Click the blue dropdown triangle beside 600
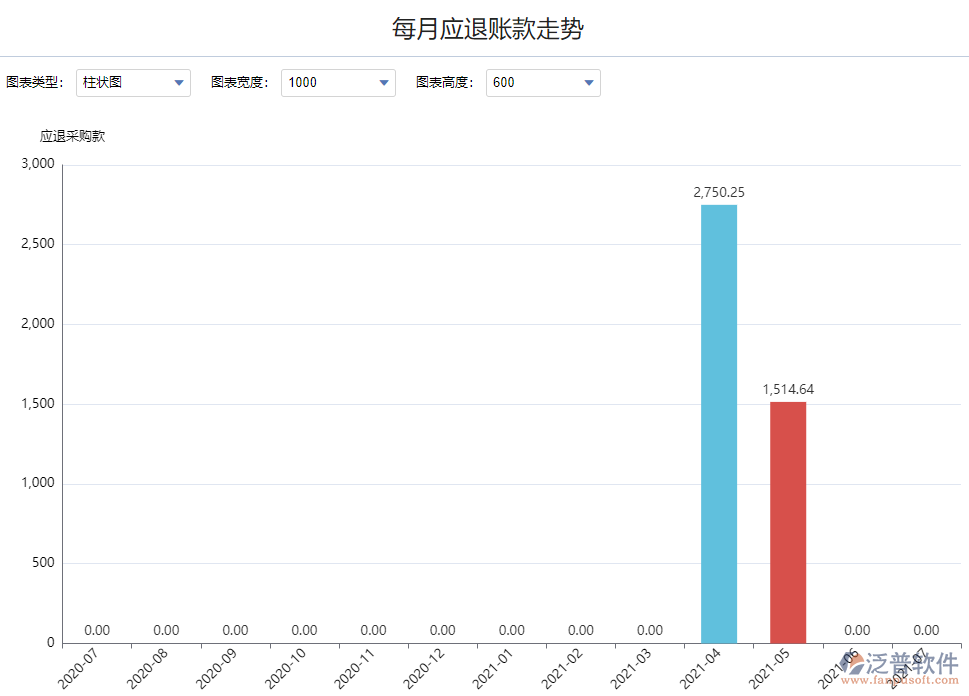The image size is (969, 696). coord(590,83)
